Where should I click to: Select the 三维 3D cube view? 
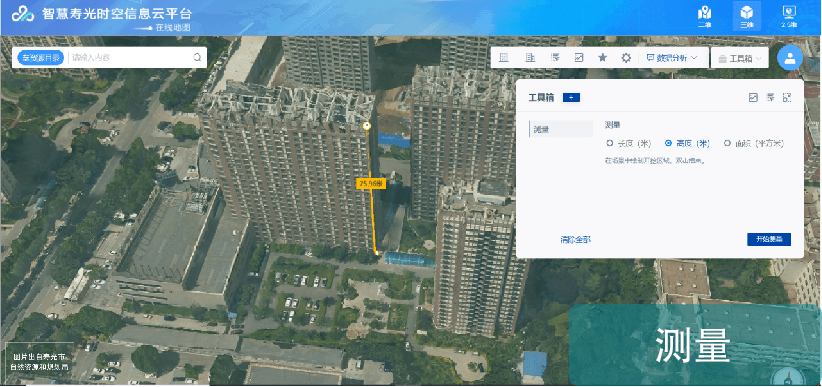point(747,16)
